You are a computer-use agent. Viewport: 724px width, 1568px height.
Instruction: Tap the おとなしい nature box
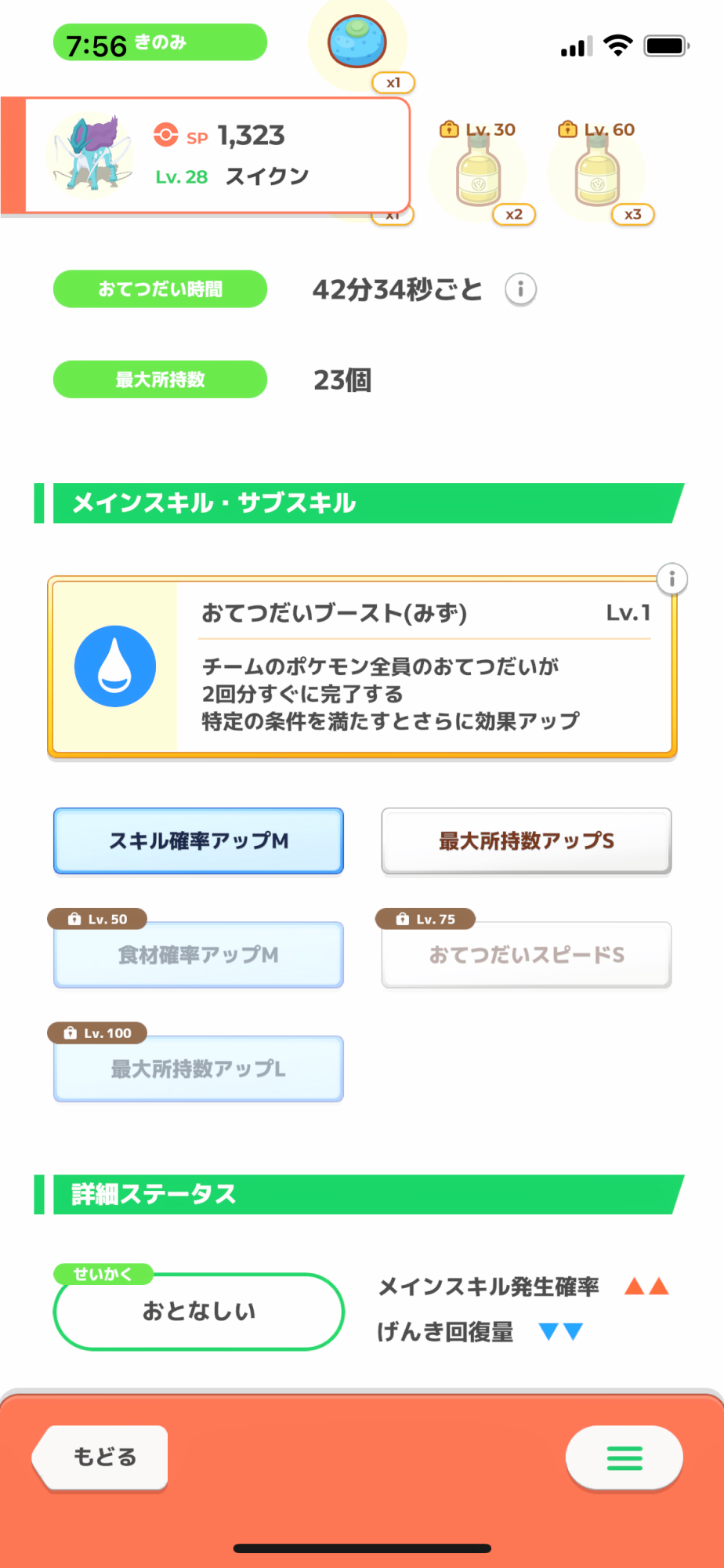[198, 1311]
